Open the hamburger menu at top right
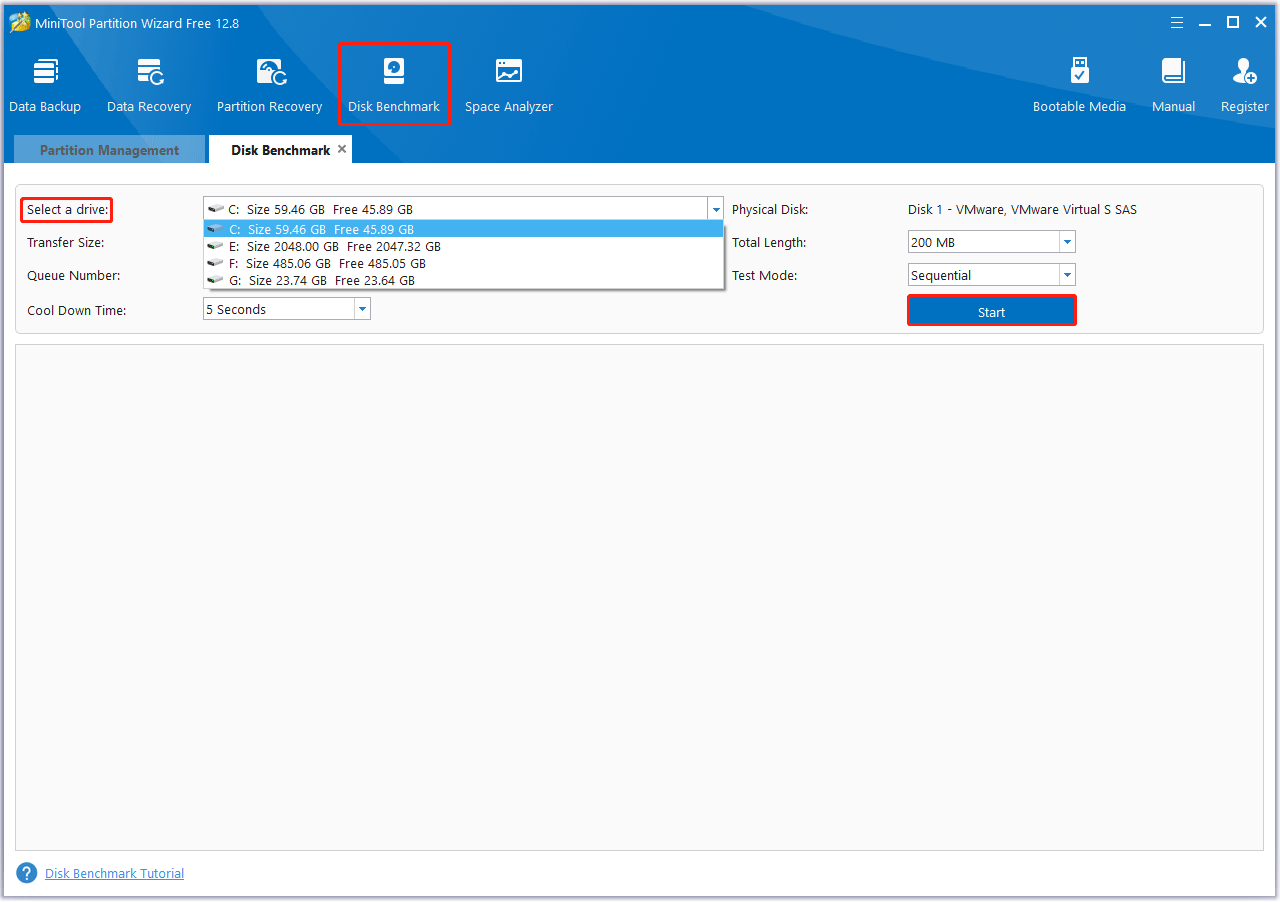The height and width of the screenshot is (902, 1280). [1176, 22]
